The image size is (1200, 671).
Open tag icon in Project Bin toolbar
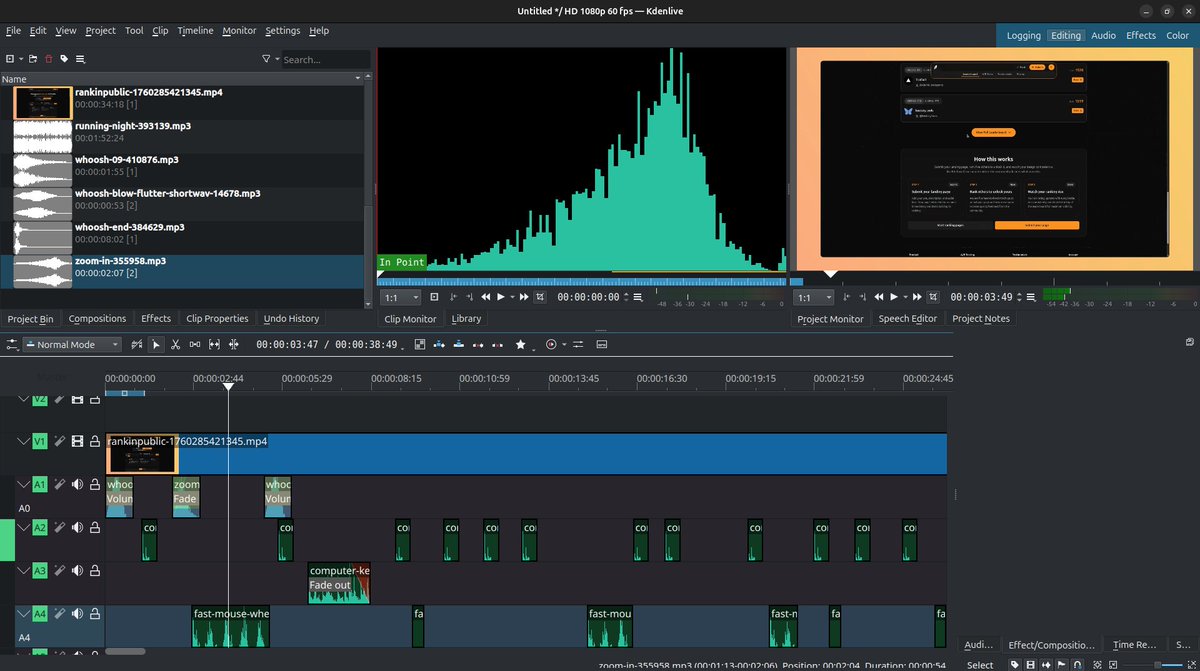[x=64, y=59]
